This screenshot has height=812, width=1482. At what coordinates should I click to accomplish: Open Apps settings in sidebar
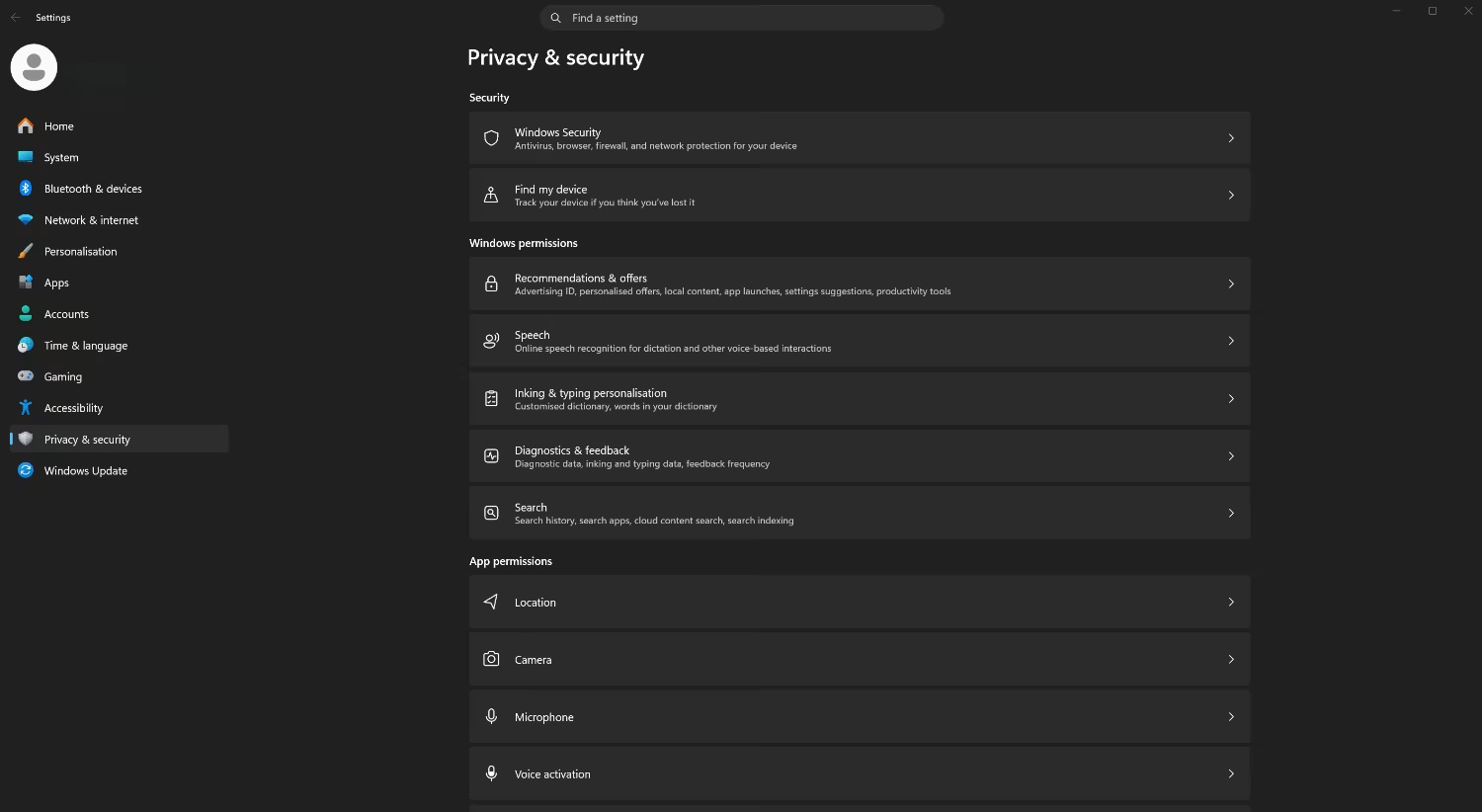[119, 283]
